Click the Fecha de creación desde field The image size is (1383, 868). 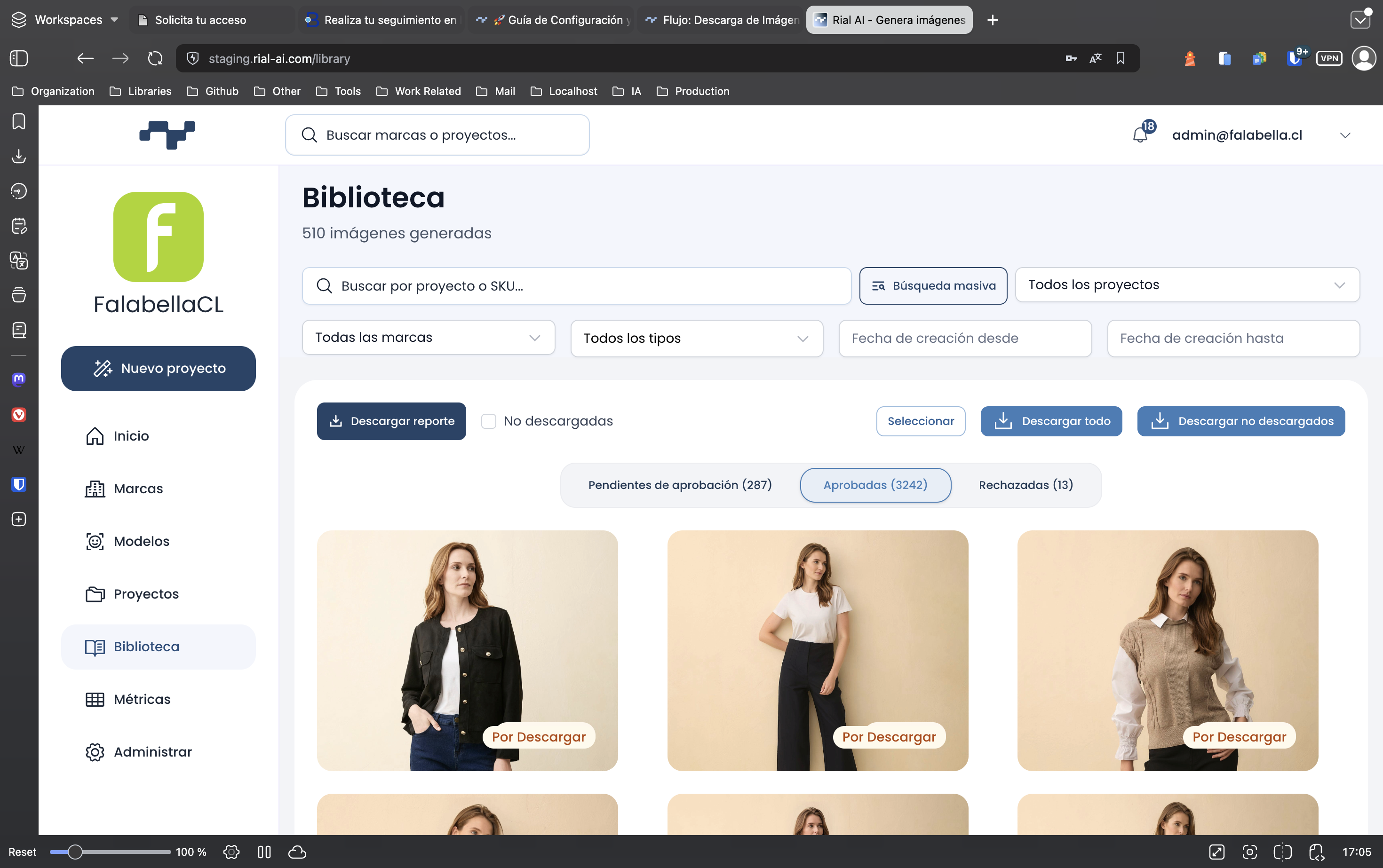965,339
